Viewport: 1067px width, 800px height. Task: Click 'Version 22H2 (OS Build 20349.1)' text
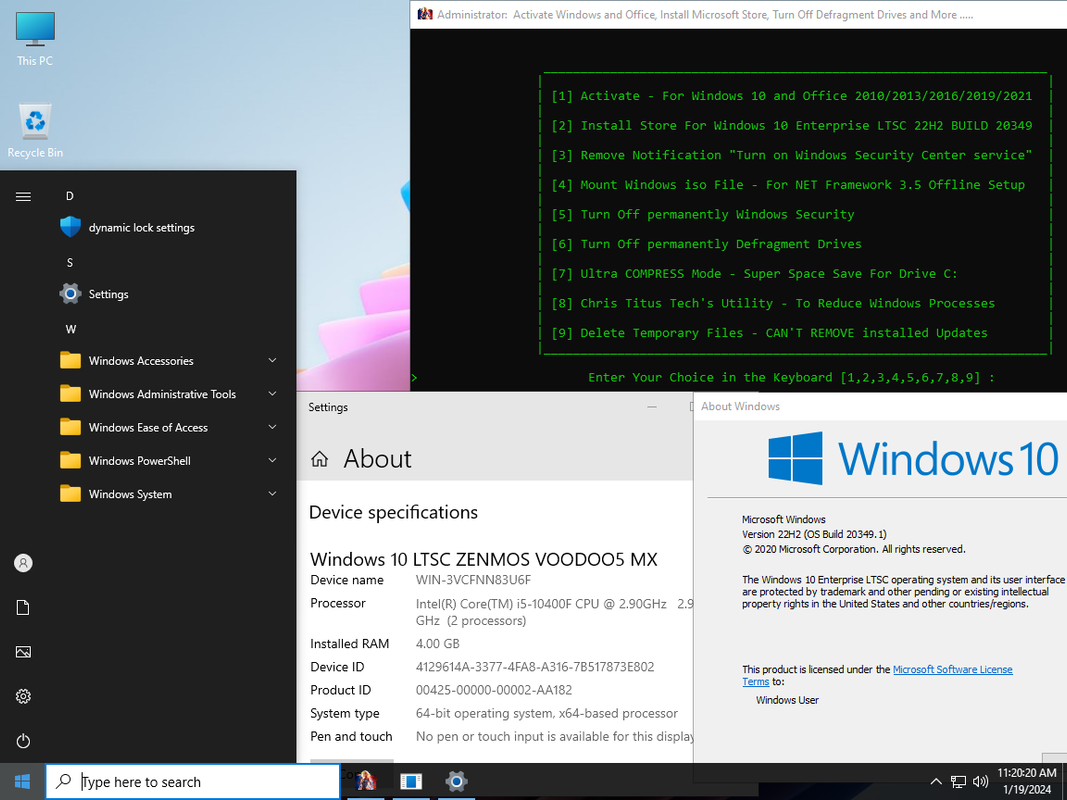814,534
